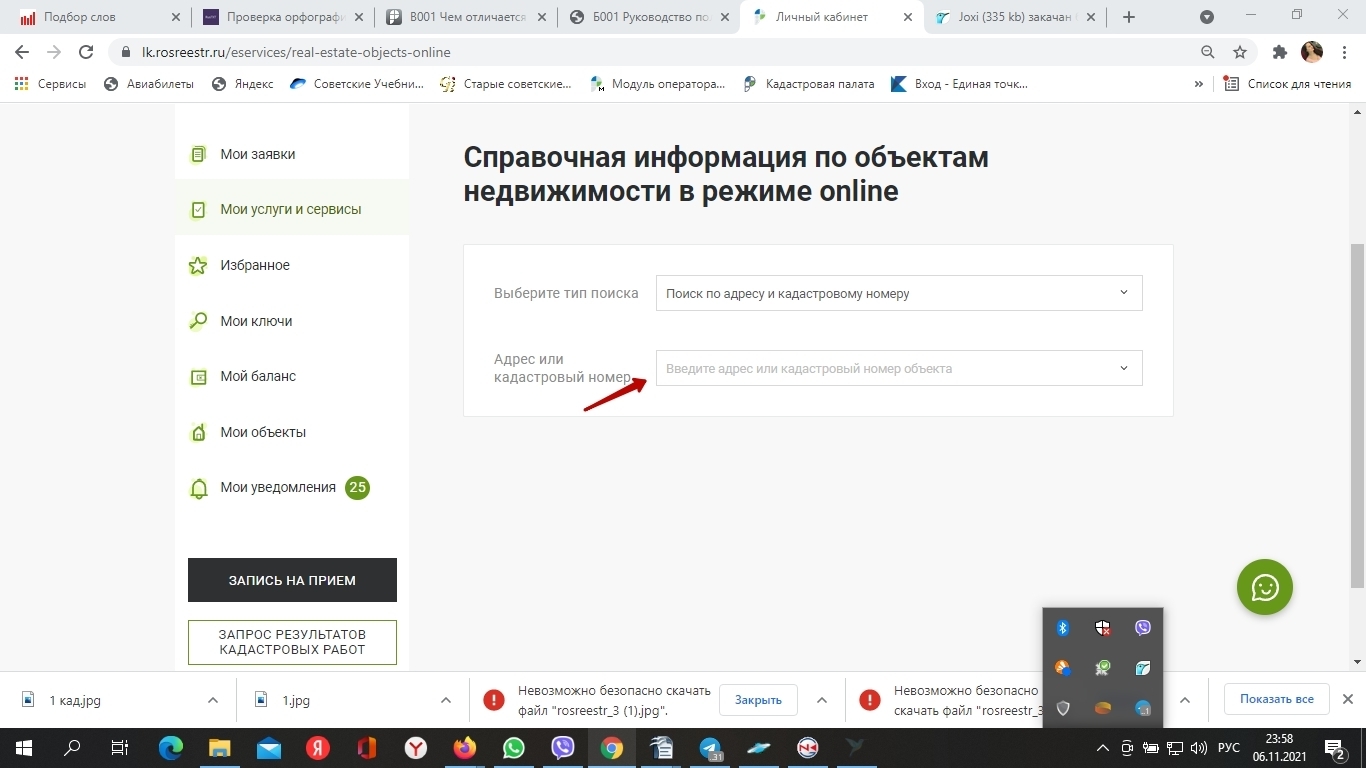
Task: Open a new browser tab
Action: click(1129, 17)
